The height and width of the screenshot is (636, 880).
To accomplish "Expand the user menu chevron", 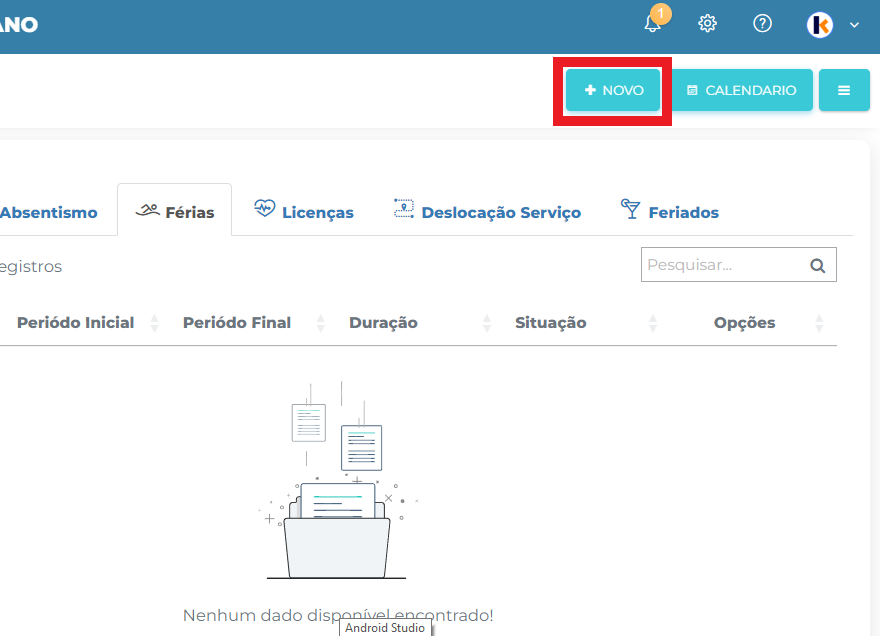I will 854,25.
